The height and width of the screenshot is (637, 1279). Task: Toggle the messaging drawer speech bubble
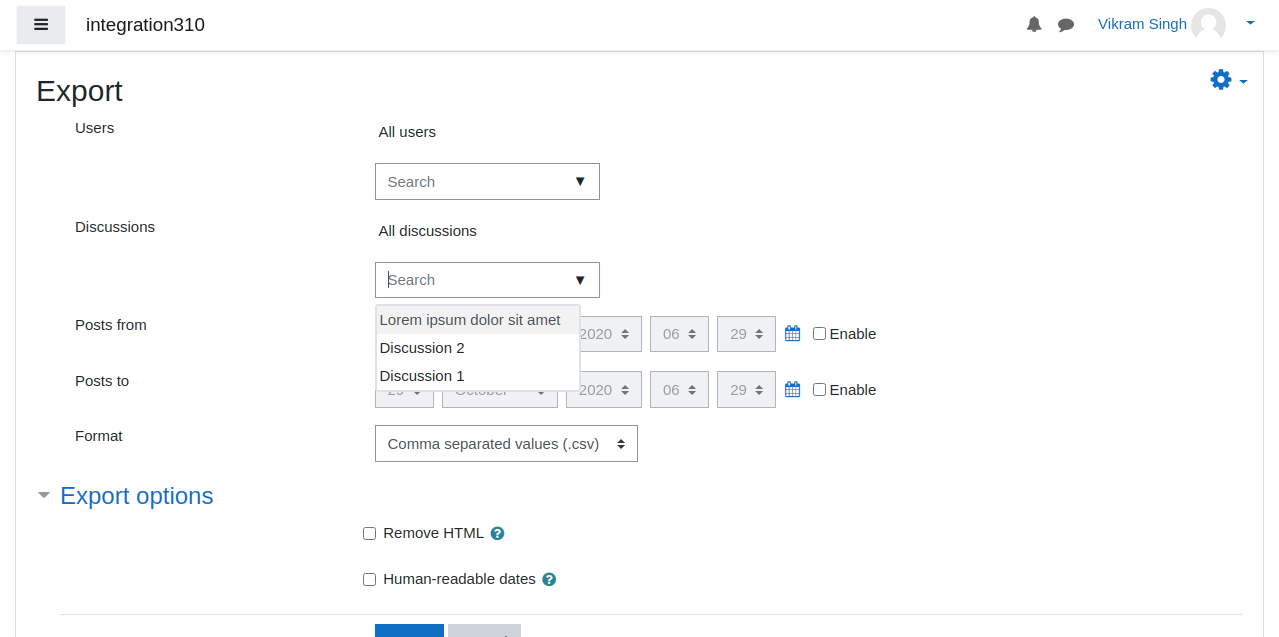click(x=1066, y=25)
